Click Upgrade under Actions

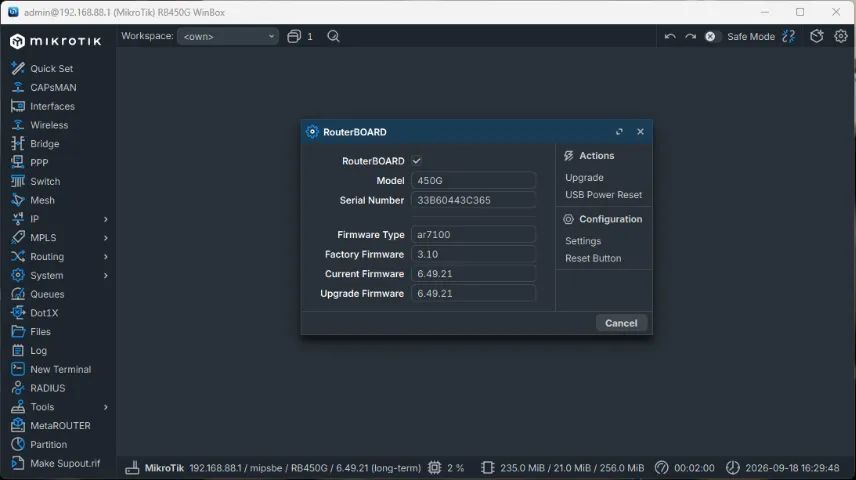584,177
